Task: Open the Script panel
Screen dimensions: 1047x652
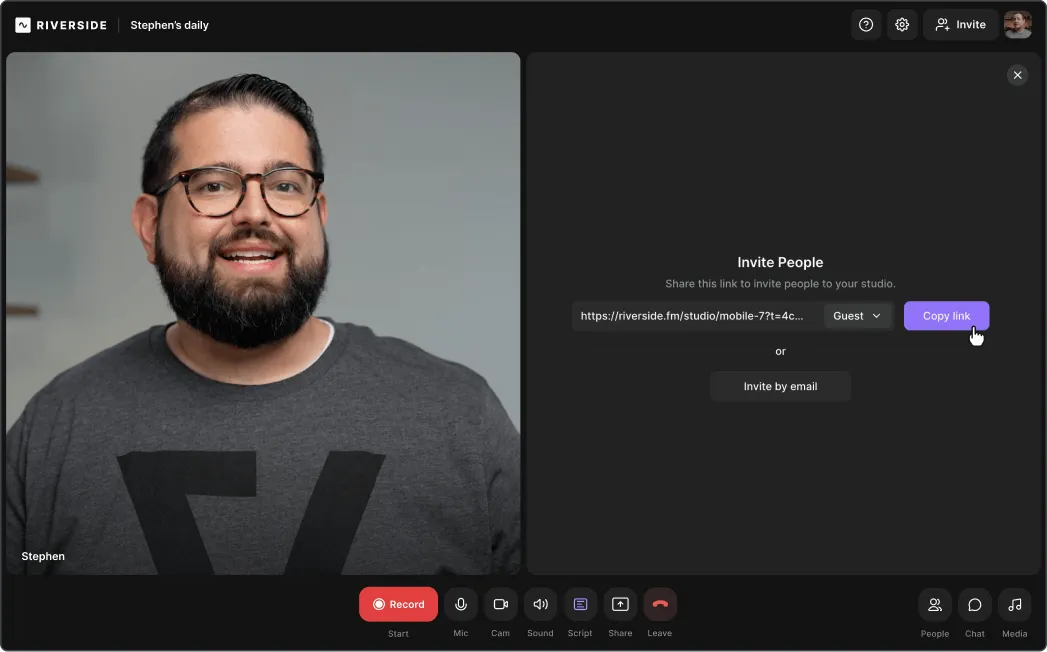Action: click(x=580, y=604)
